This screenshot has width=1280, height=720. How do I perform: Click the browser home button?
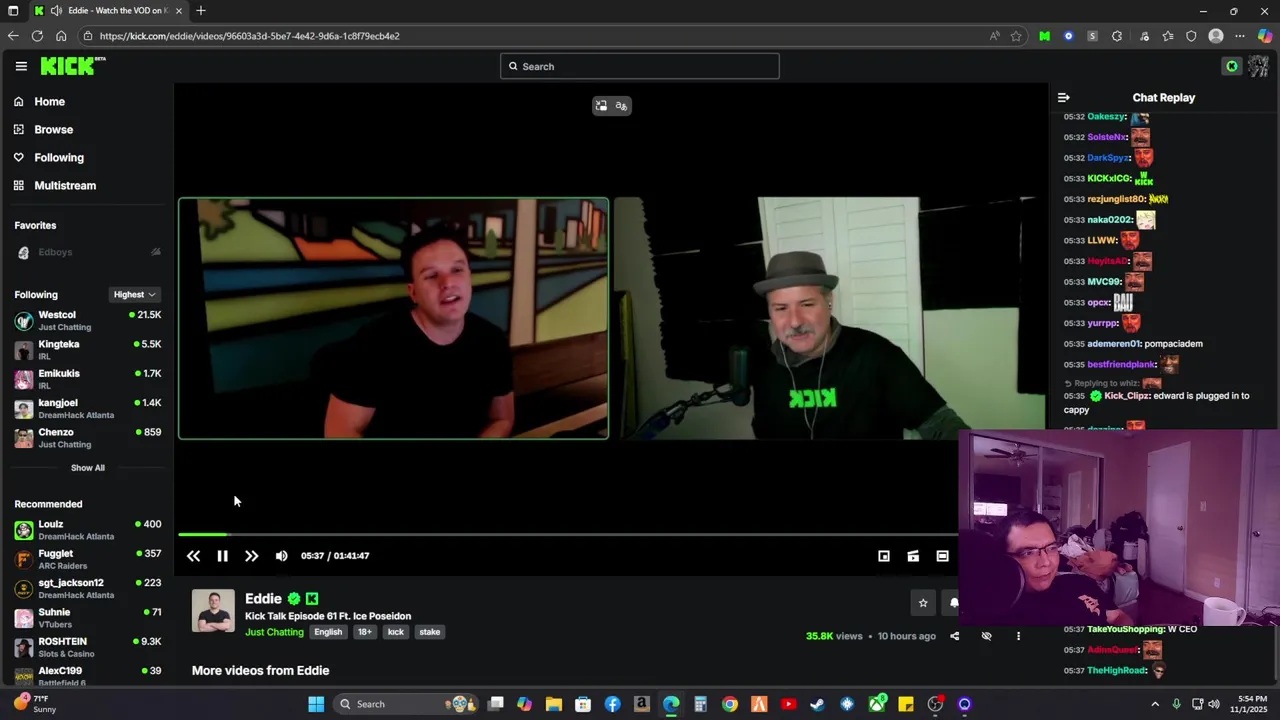tap(61, 36)
